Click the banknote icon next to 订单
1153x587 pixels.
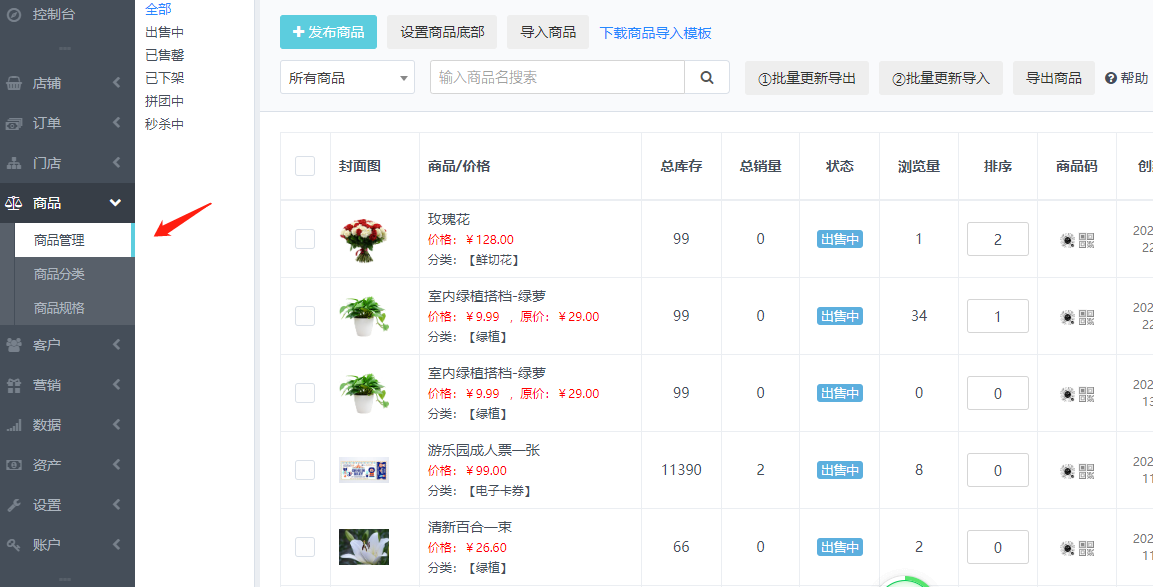[13, 124]
